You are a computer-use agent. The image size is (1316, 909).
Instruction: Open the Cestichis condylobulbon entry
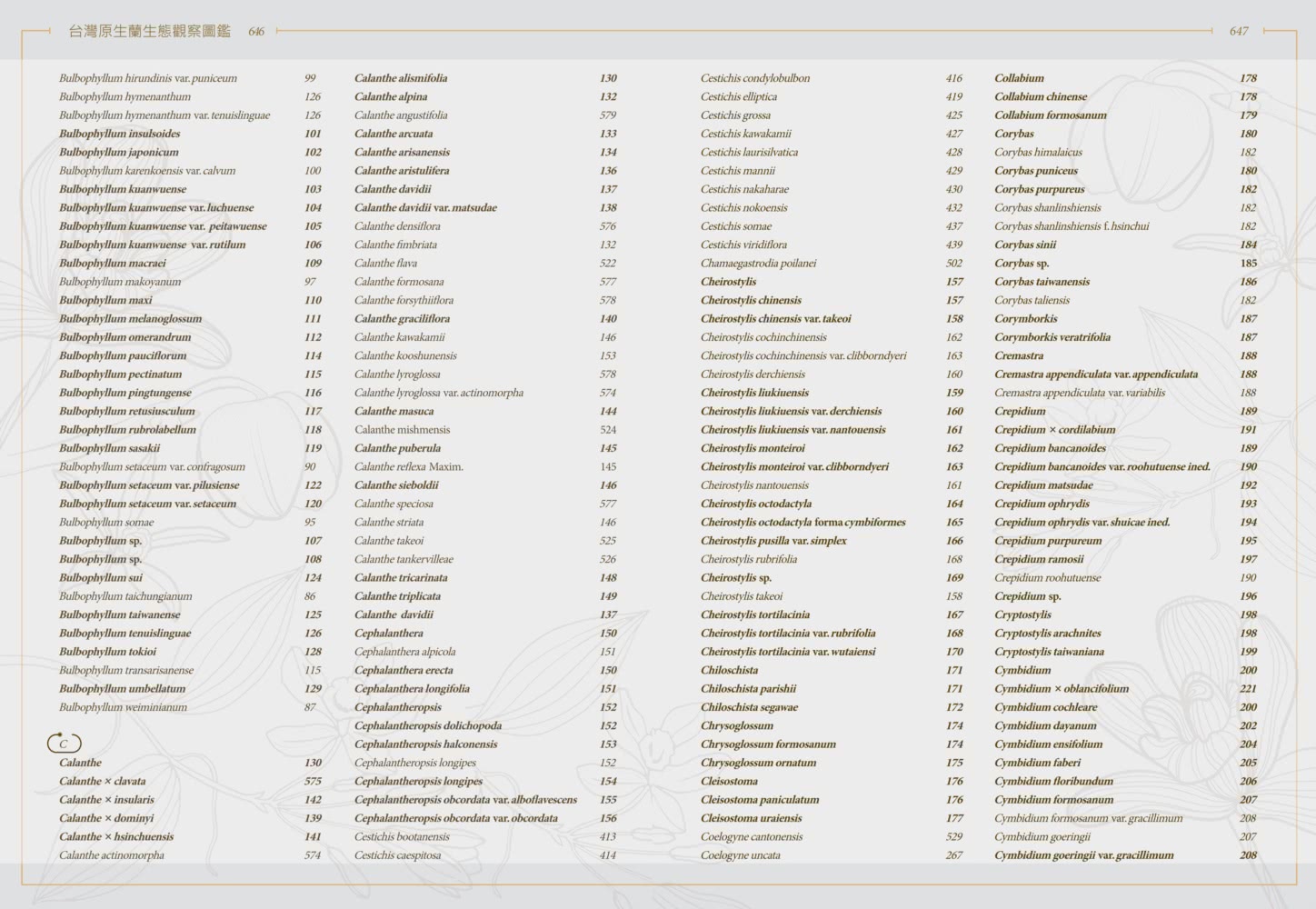pos(755,78)
